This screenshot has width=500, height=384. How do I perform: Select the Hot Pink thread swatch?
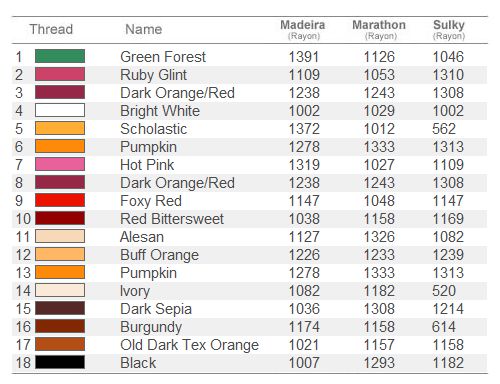60,164
